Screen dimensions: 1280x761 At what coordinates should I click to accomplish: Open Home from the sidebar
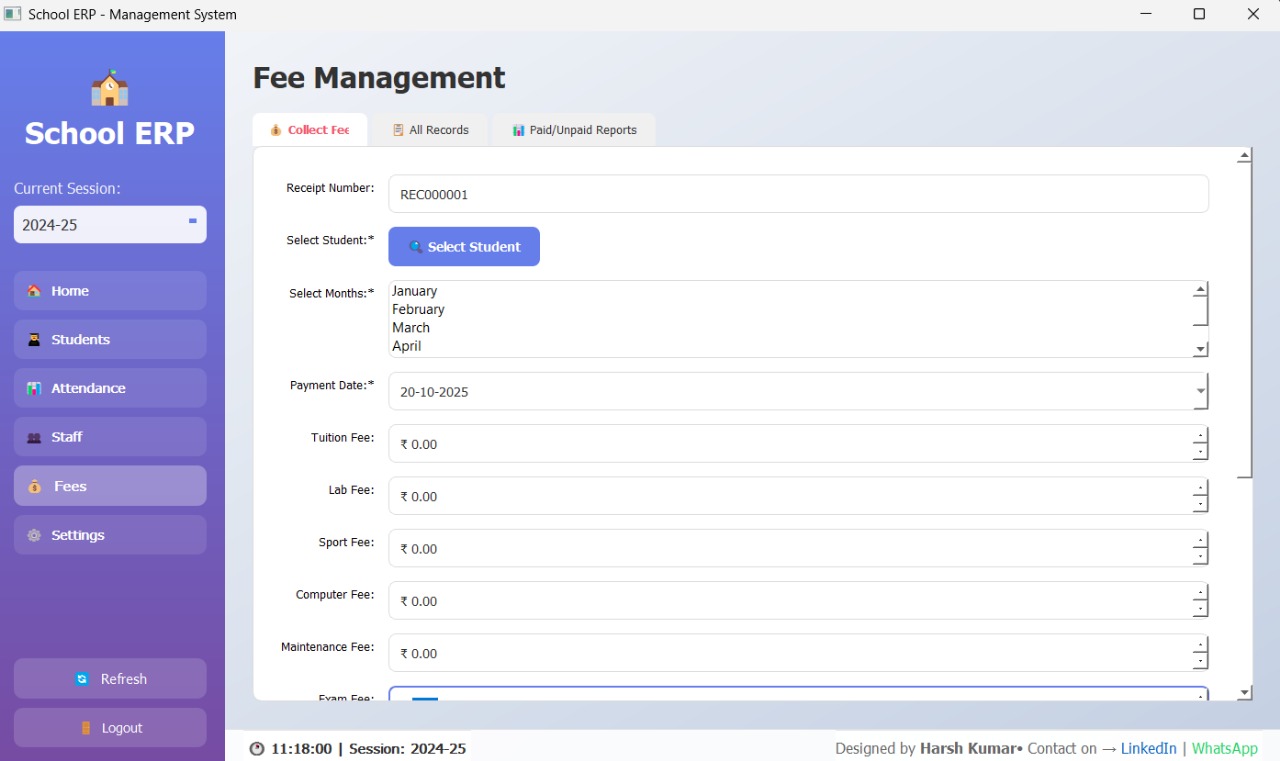pos(110,291)
